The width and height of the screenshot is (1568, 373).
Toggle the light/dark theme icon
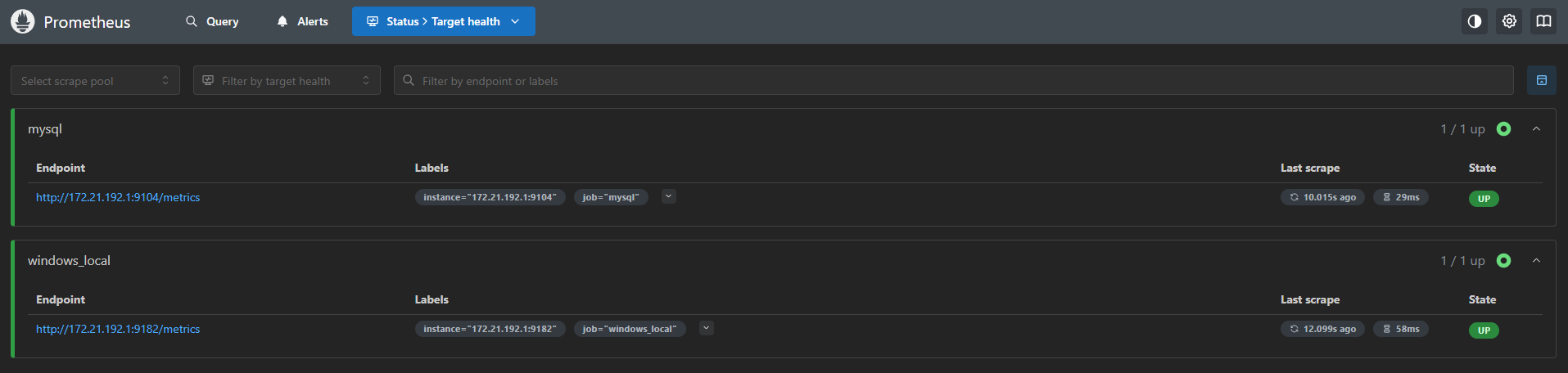tap(1475, 21)
